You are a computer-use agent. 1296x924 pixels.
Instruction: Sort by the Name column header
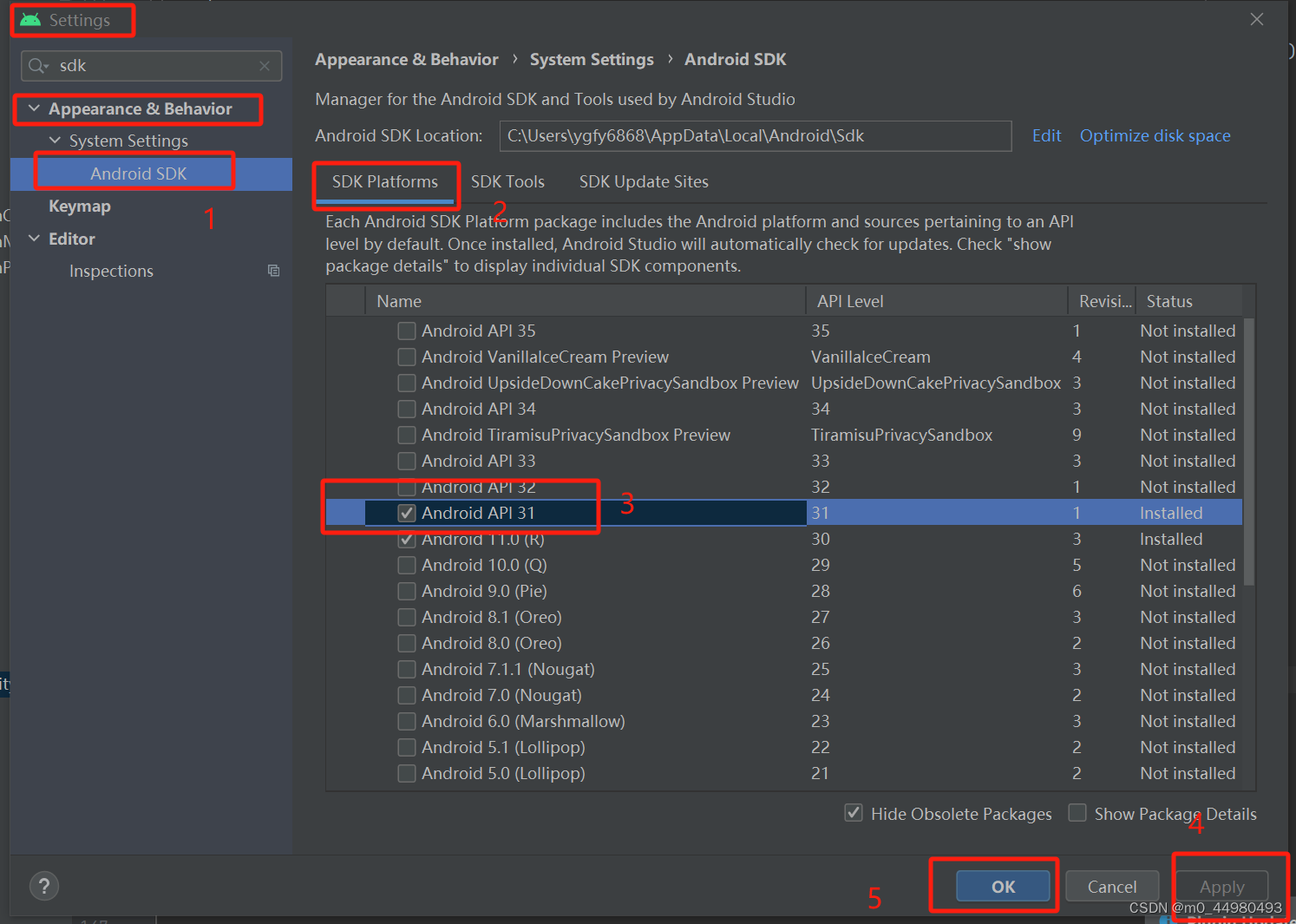click(x=586, y=301)
